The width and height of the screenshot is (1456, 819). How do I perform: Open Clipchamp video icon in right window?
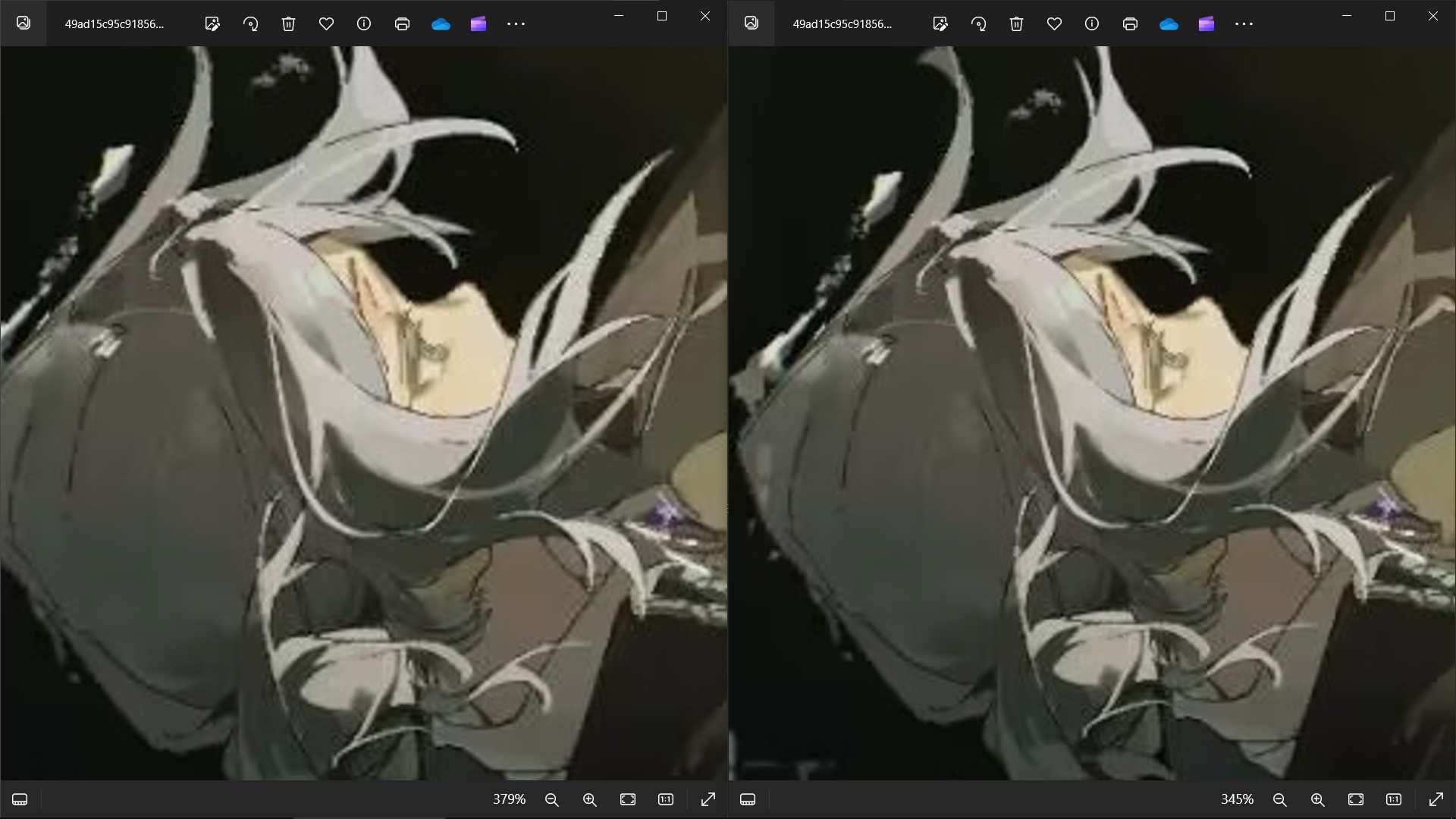click(1207, 24)
